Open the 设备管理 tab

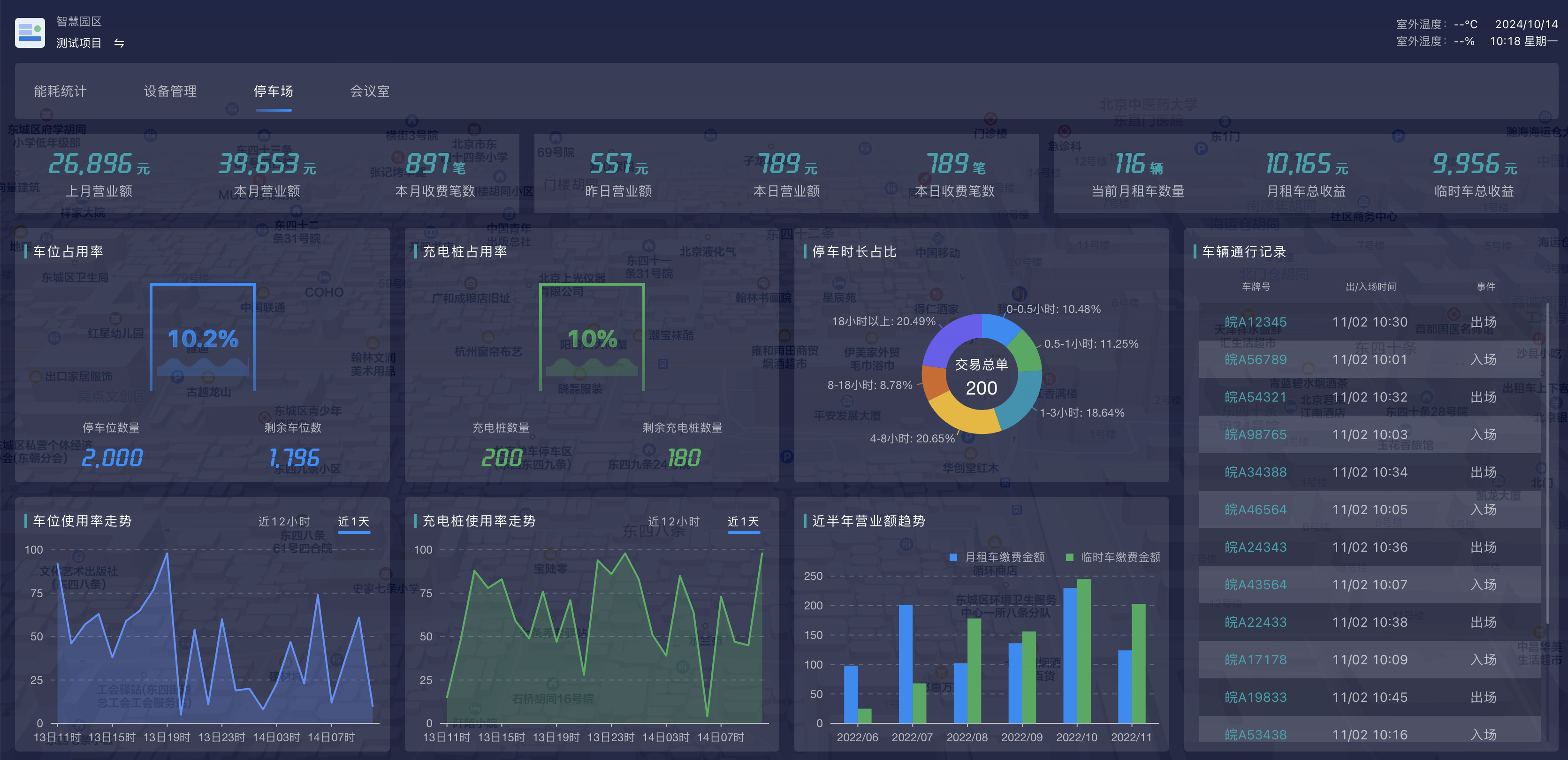point(170,91)
